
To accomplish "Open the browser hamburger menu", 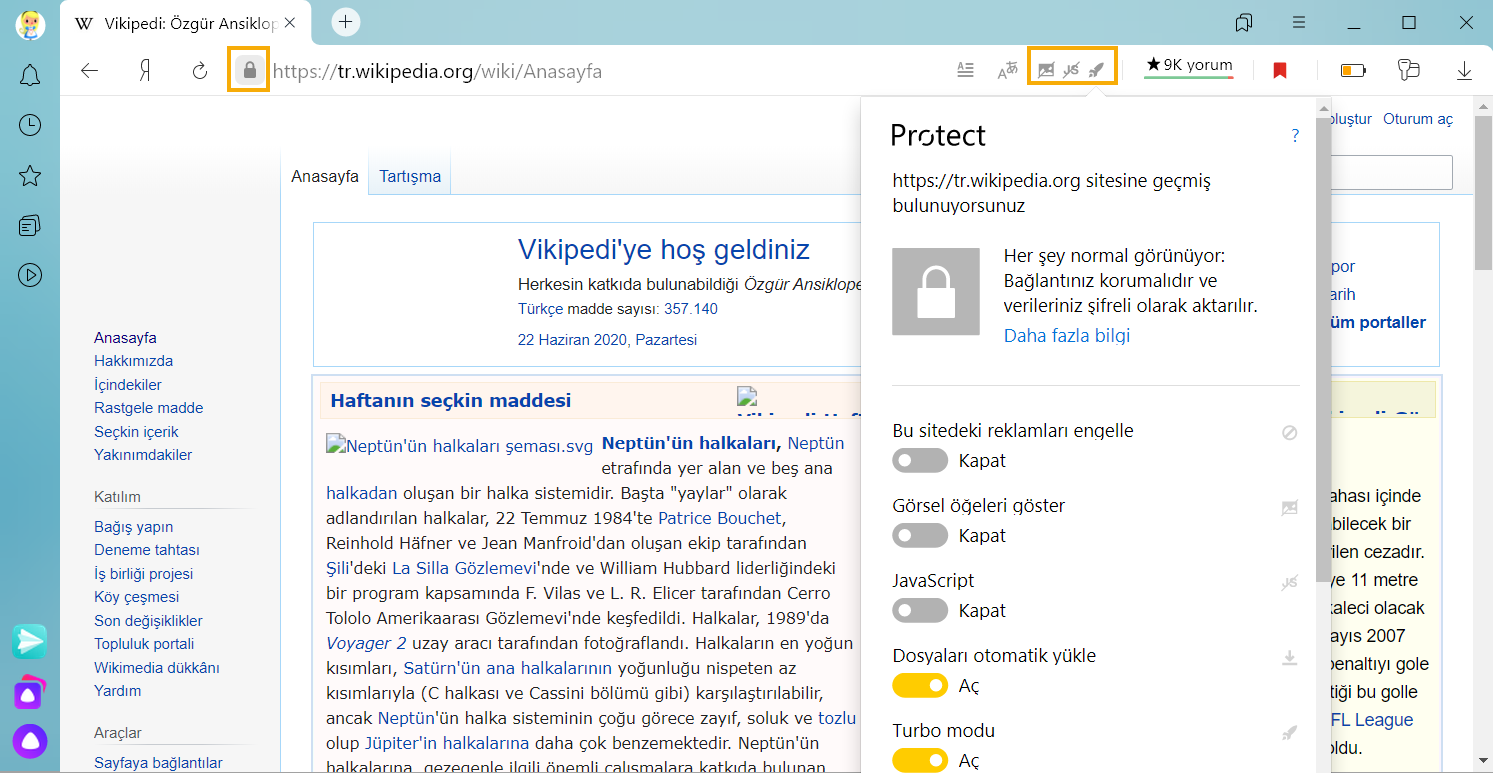I will tap(1299, 22).
